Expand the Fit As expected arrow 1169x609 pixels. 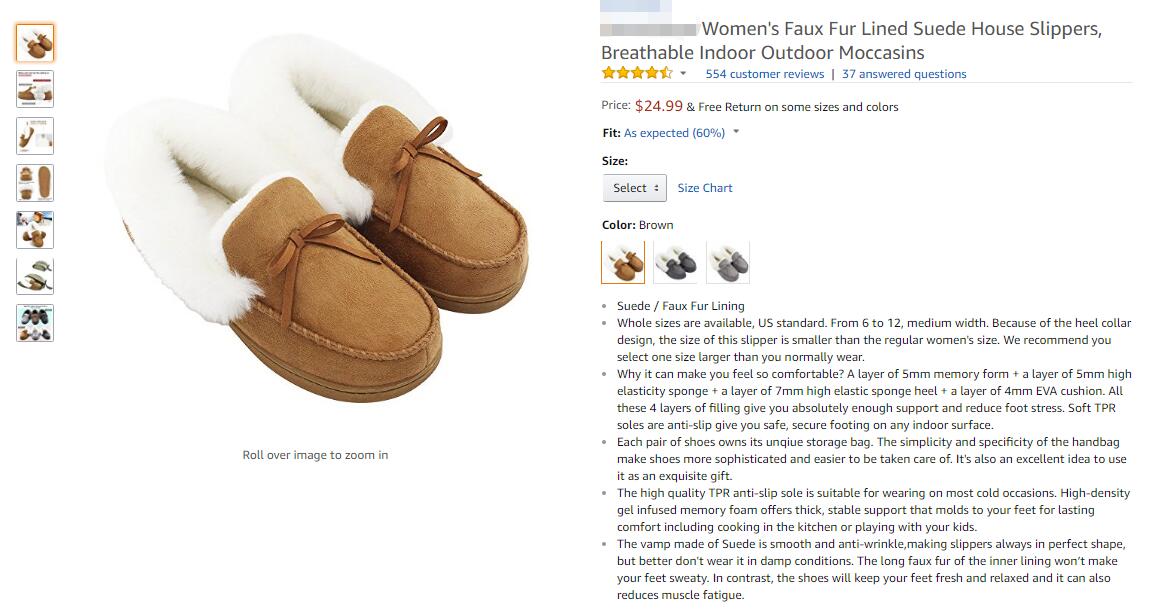(x=736, y=132)
